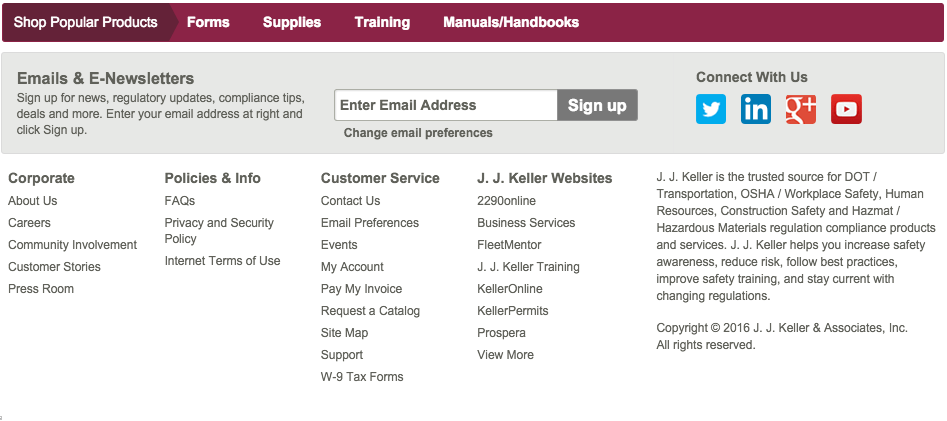The width and height of the screenshot is (947, 421).
Task: Open the LinkedIn social icon
Action: coord(756,109)
